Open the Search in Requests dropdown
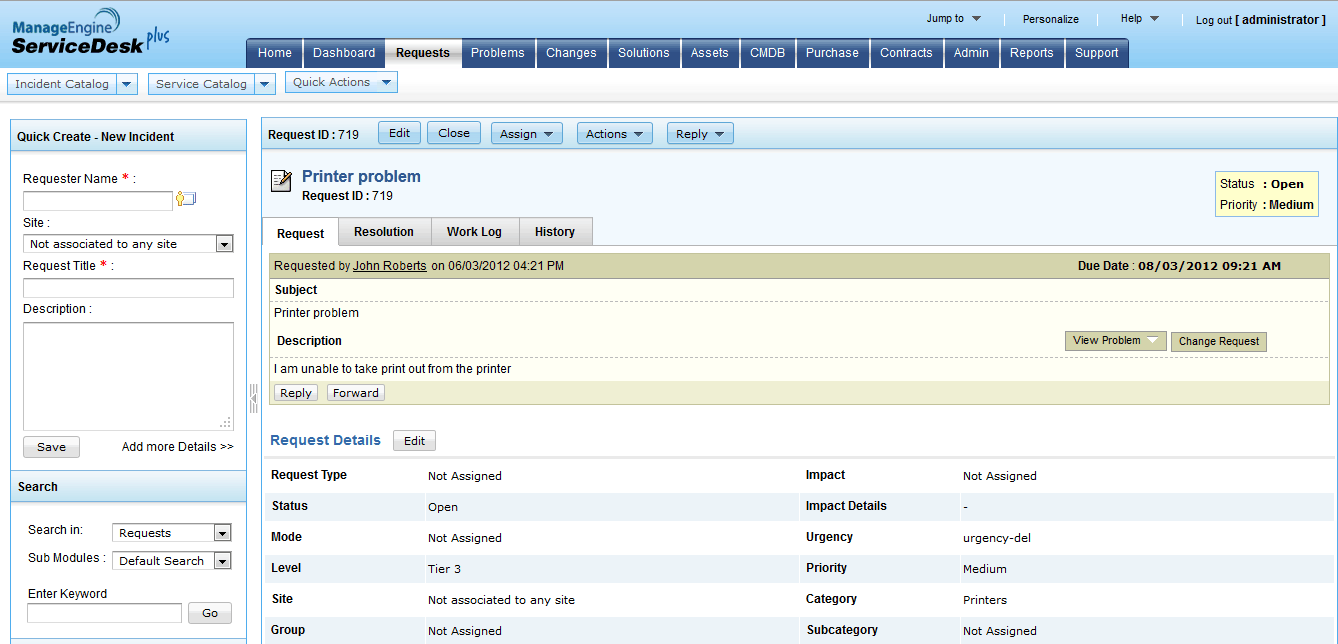Image resolution: width=1338 pixels, height=644 pixels. [x=171, y=533]
